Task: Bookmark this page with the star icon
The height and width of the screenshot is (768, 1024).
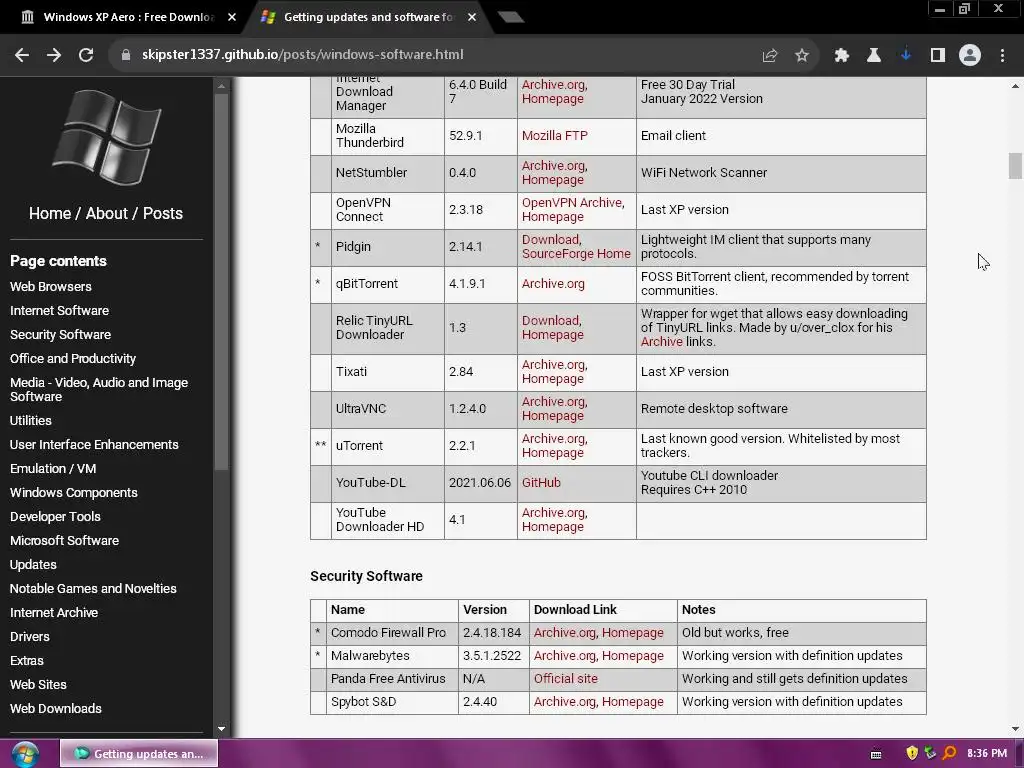Action: [801, 56]
